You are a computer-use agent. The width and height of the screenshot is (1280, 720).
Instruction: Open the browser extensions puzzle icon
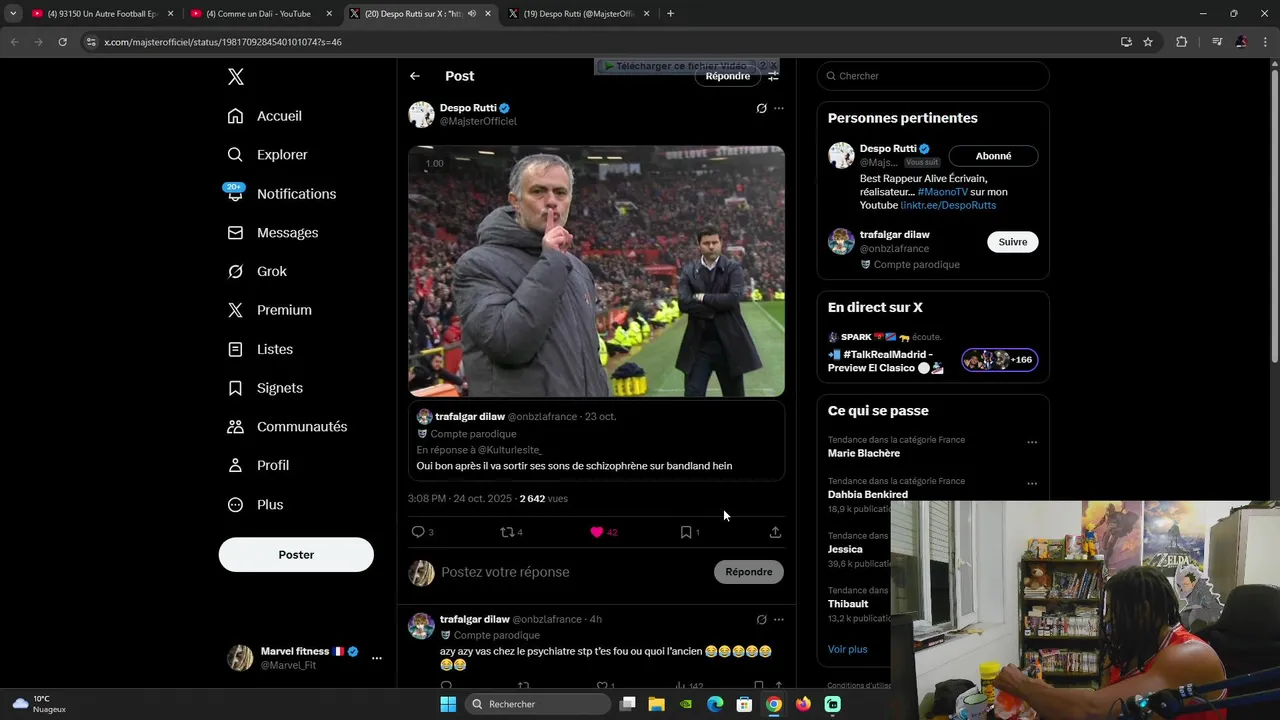coord(1182,42)
